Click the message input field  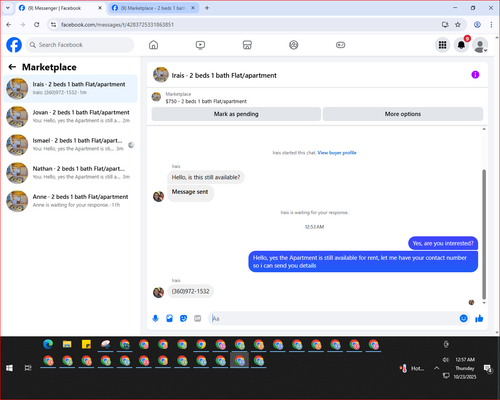[333, 318]
